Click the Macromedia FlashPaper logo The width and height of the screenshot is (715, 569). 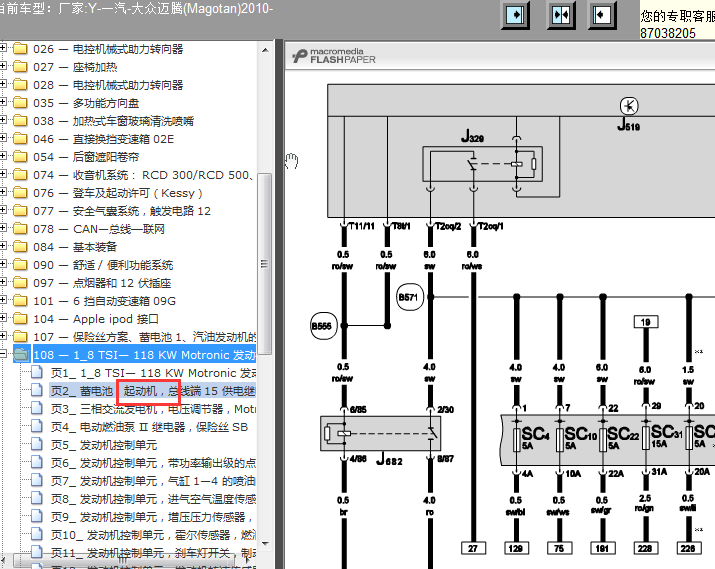click(x=334, y=56)
